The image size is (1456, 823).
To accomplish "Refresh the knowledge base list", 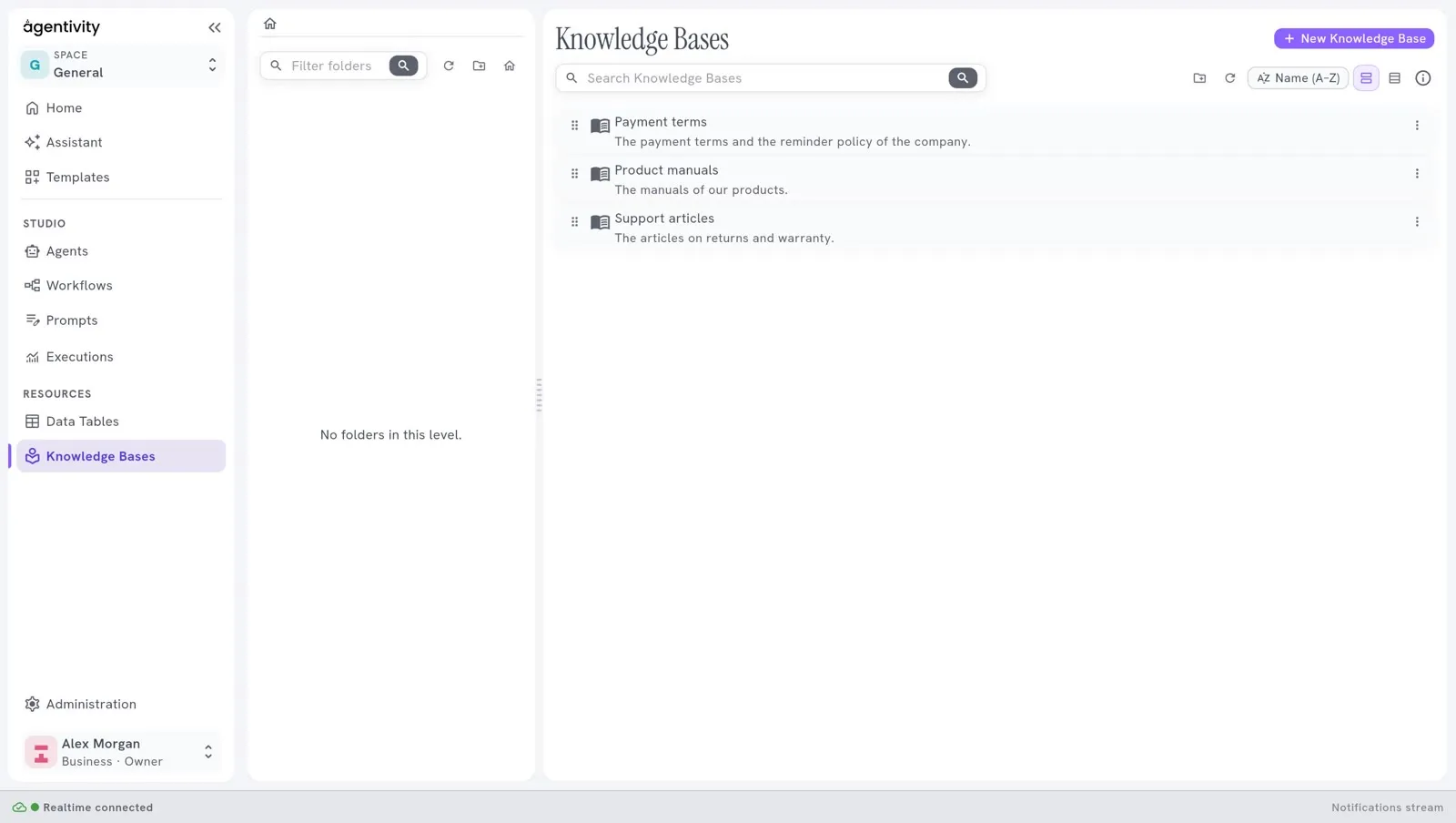I will [1229, 78].
